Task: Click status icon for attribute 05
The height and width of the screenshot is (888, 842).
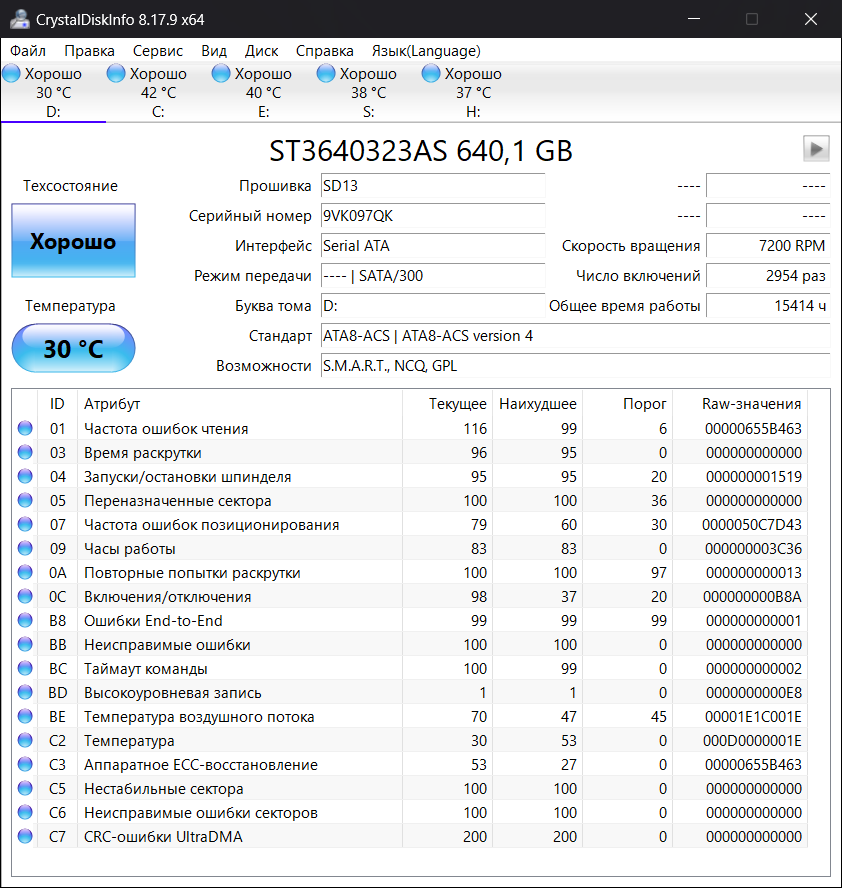Action: (x=25, y=500)
